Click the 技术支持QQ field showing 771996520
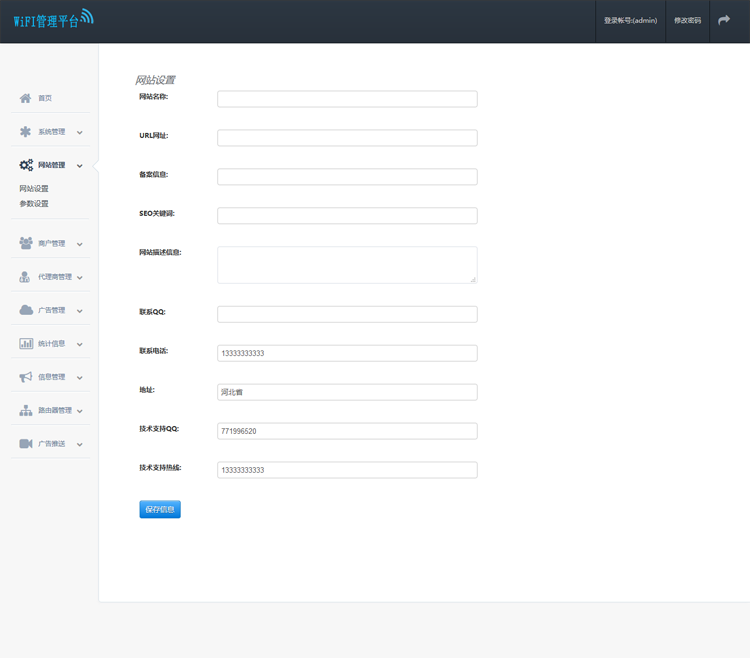 coord(347,431)
